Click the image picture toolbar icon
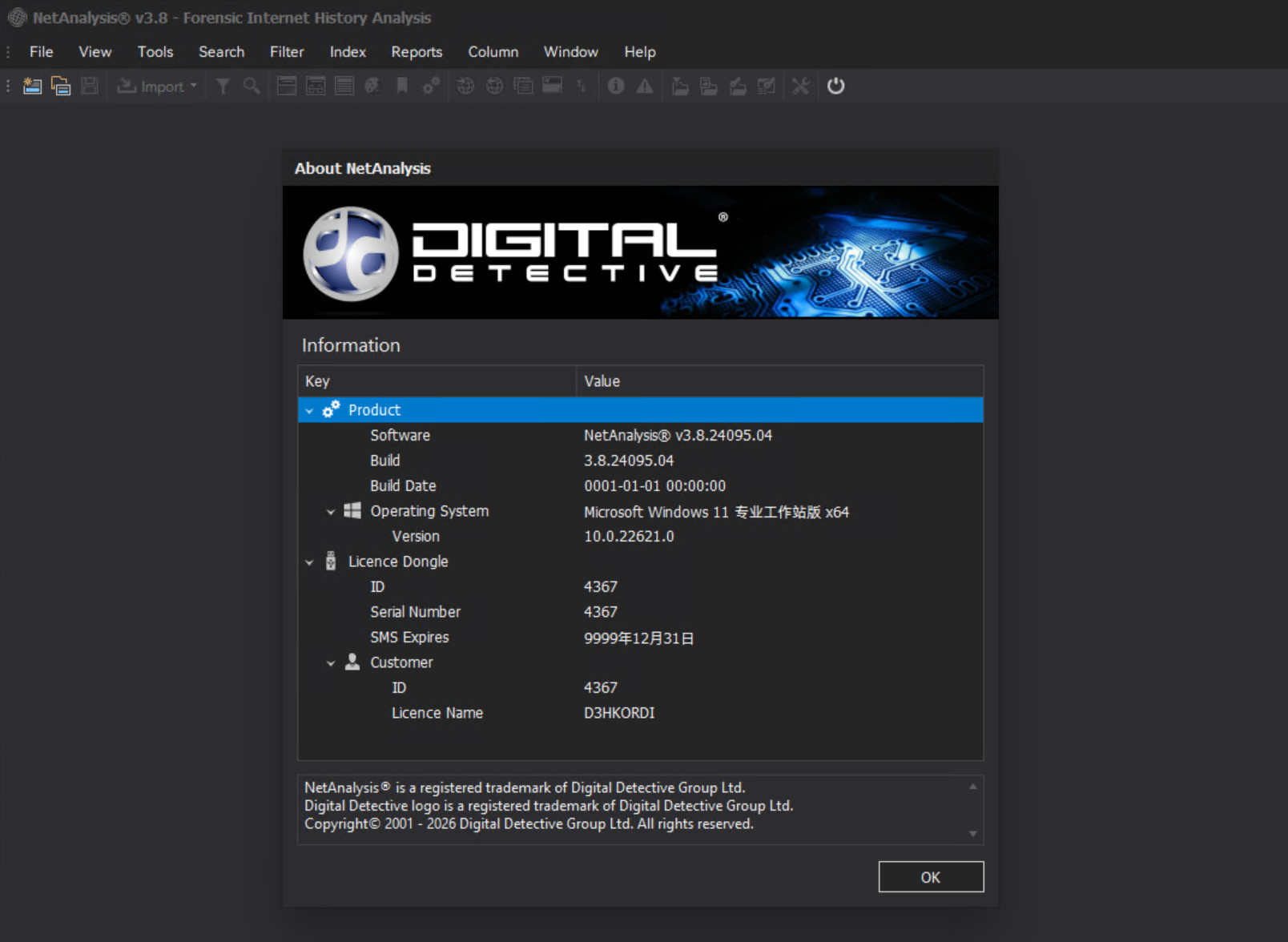1288x942 pixels. 552,86
